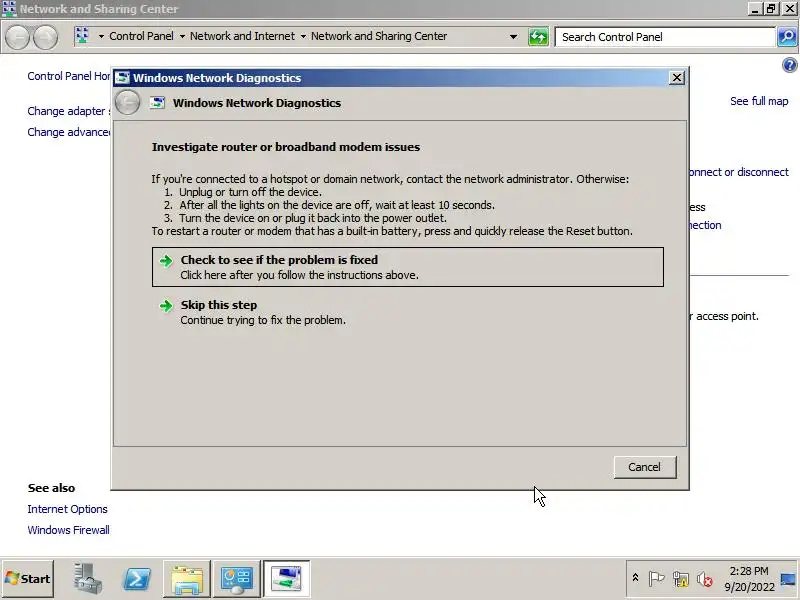Click muted volume tray icon
Screen dimensions: 800x600
[705, 579]
